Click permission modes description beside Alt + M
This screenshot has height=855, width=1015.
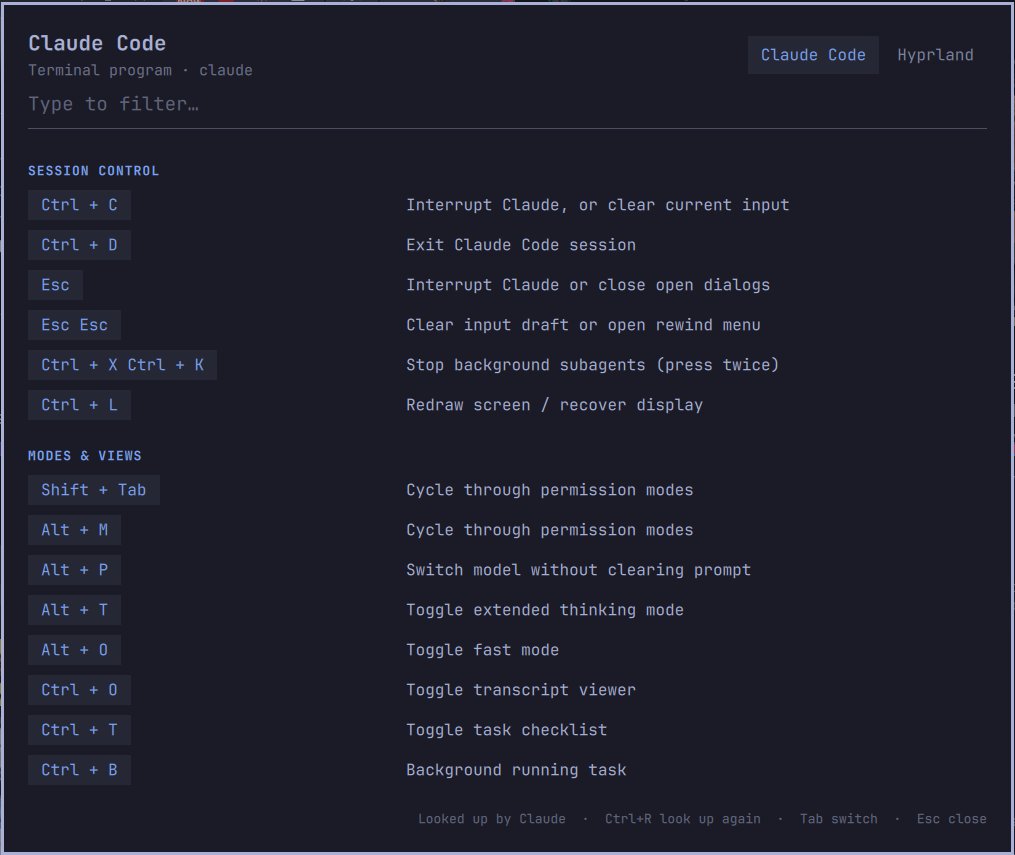(550, 530)
